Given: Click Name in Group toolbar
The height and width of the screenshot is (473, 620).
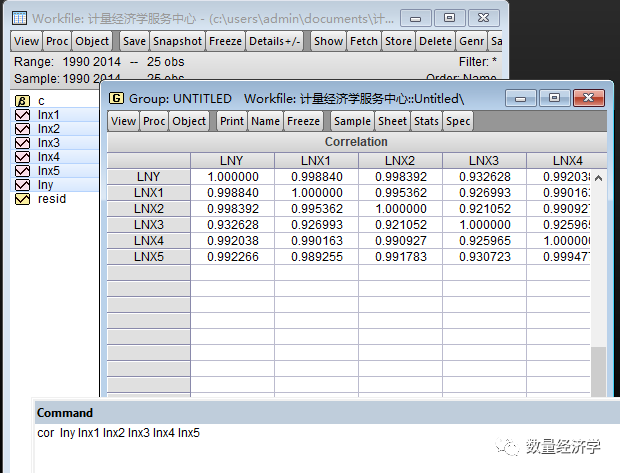Looking at the screenshot, I should click(x=265, y=121).
